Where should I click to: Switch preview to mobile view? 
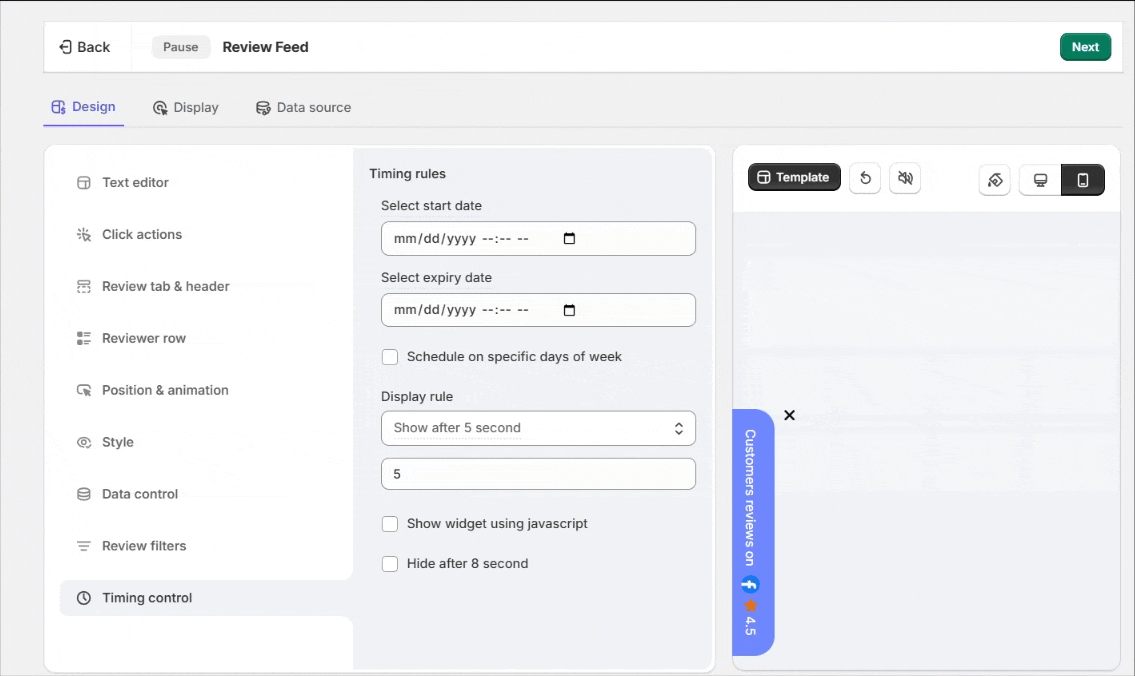pyautogui.click(x=1082, y=180)
